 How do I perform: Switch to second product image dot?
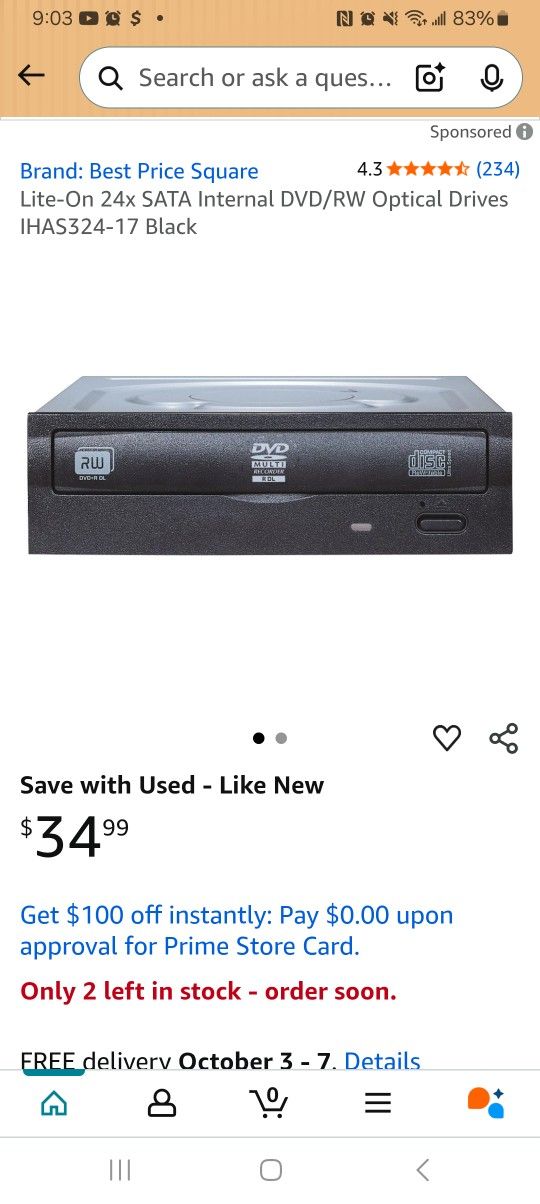pos(281,738)
